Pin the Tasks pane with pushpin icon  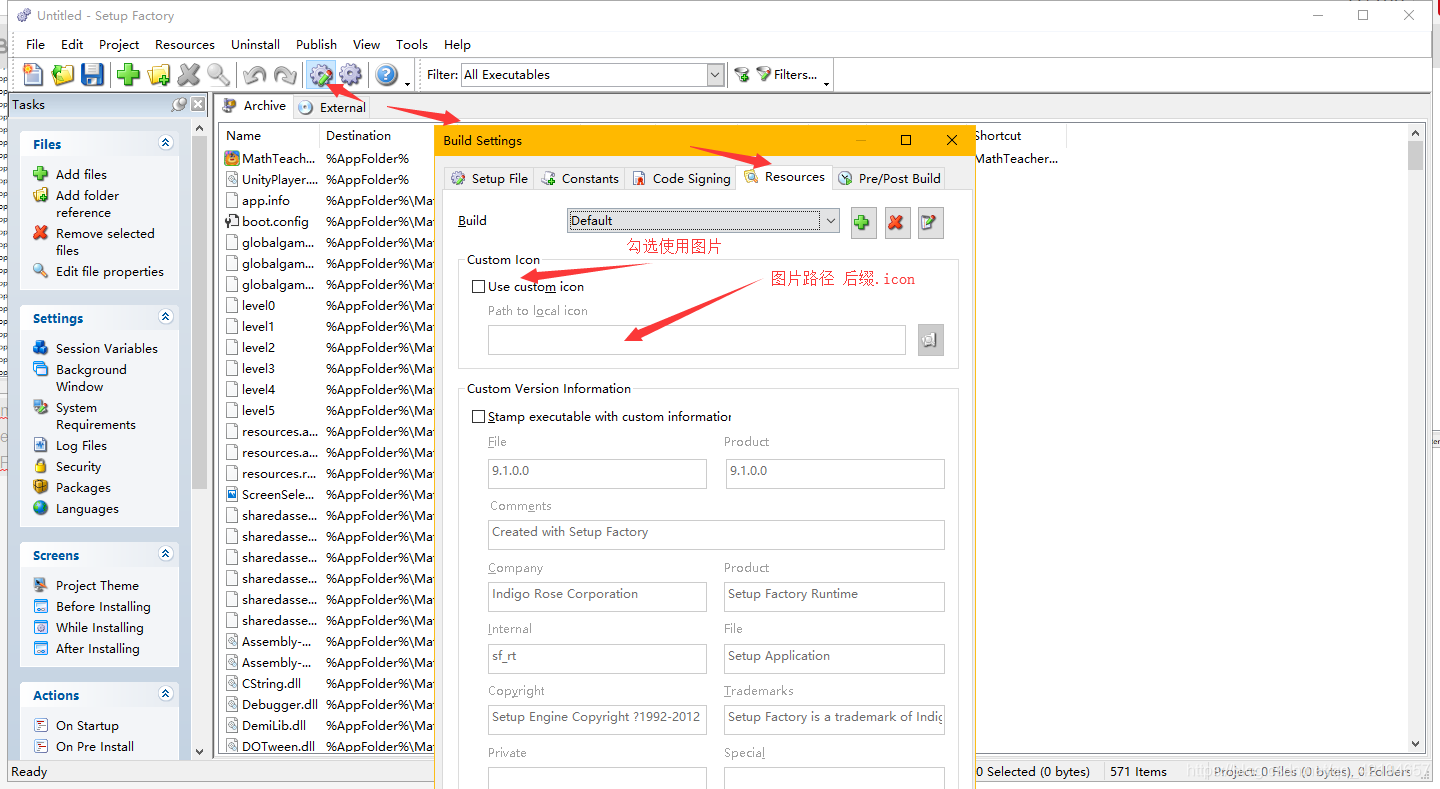coord(179,104)
